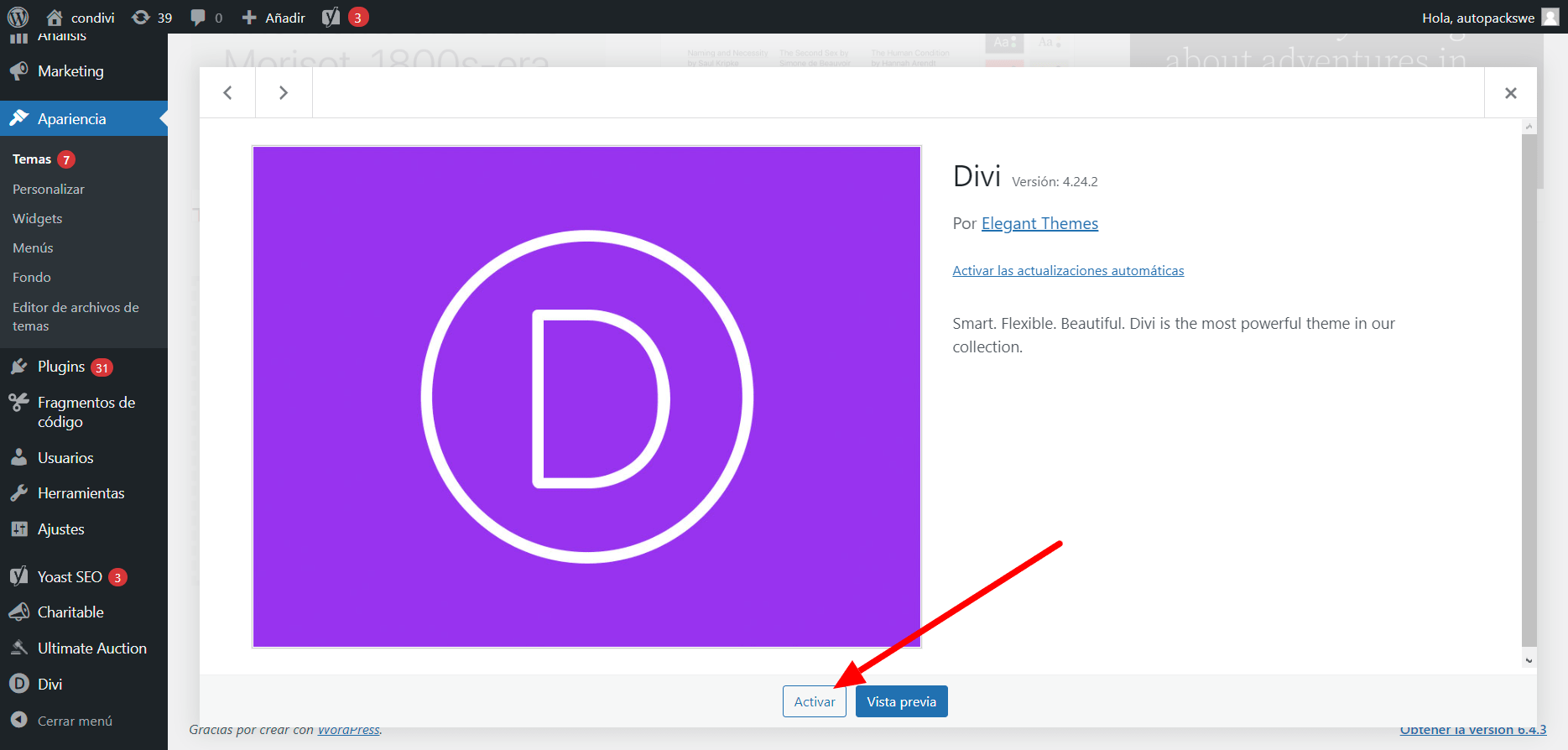
Task: Click the Yoast SEO sidebar icon
Action: [18, 576]
